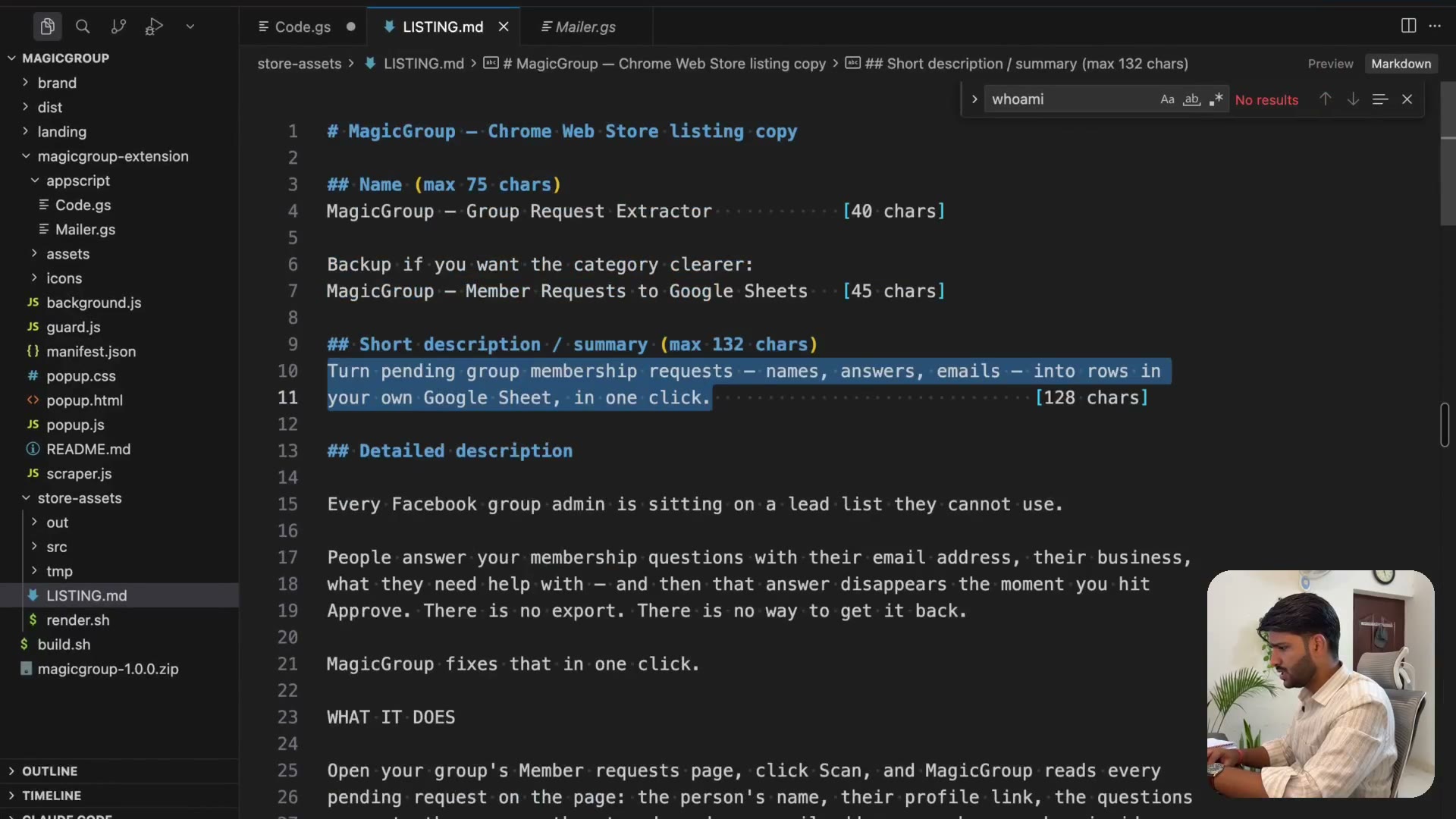The image size is (1456, 819).
Task: Open editor More Actions menu
Action: click(x=1435, y=26)
